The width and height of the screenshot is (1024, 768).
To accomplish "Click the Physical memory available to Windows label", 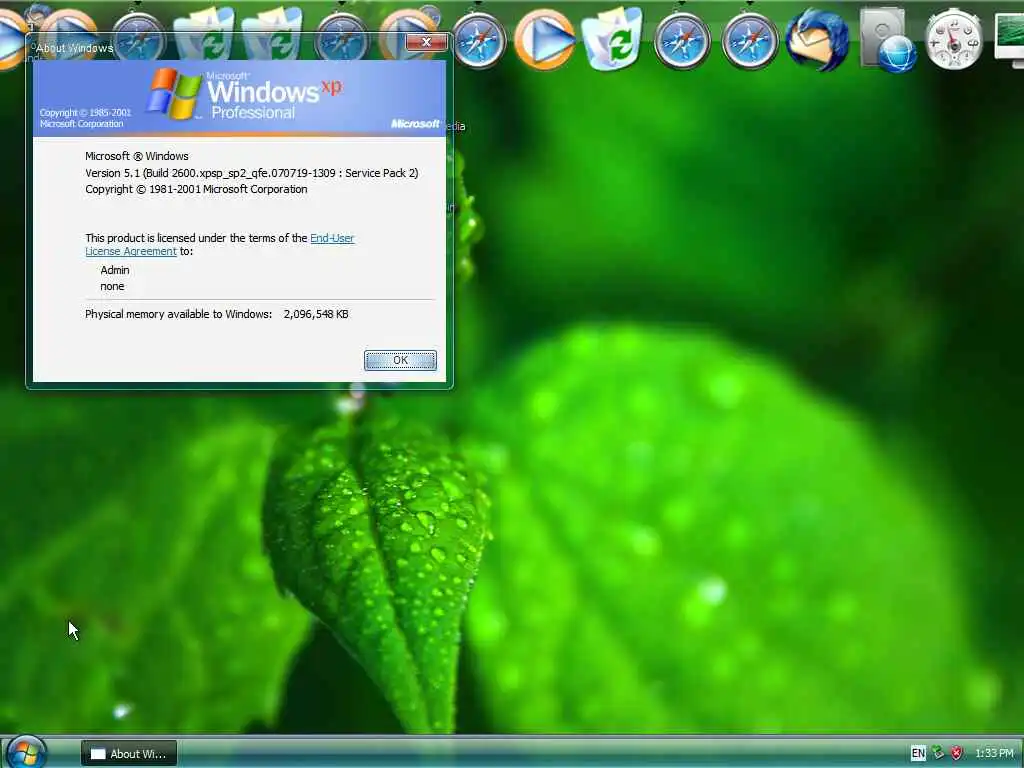I will point(178,314).
